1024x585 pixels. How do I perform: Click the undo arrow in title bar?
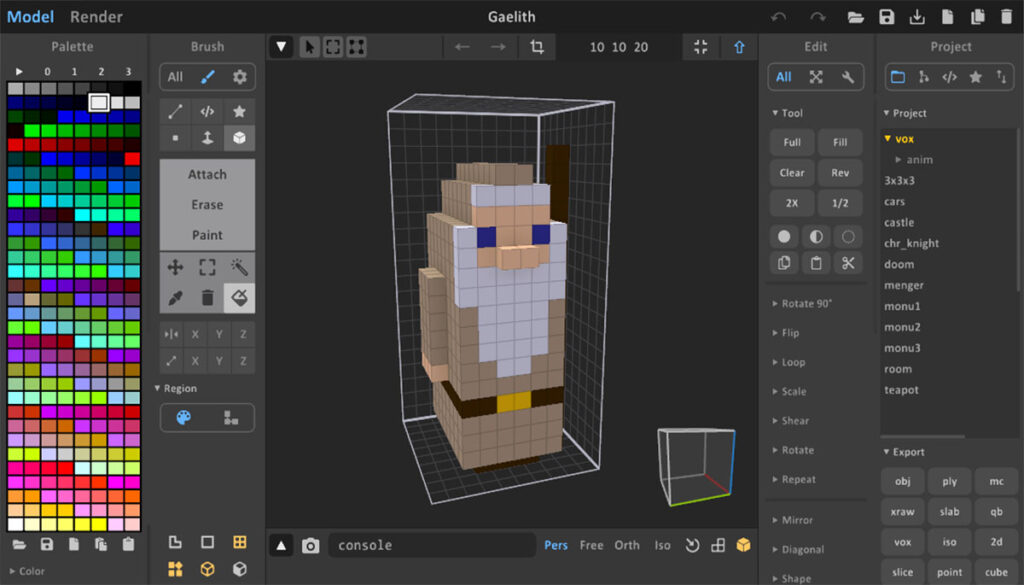point(778,17)
